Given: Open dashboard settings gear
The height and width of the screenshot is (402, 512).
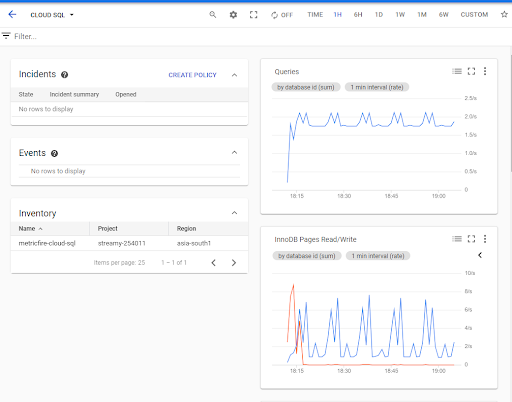Looking at the screenshot, I should point(233,15).
